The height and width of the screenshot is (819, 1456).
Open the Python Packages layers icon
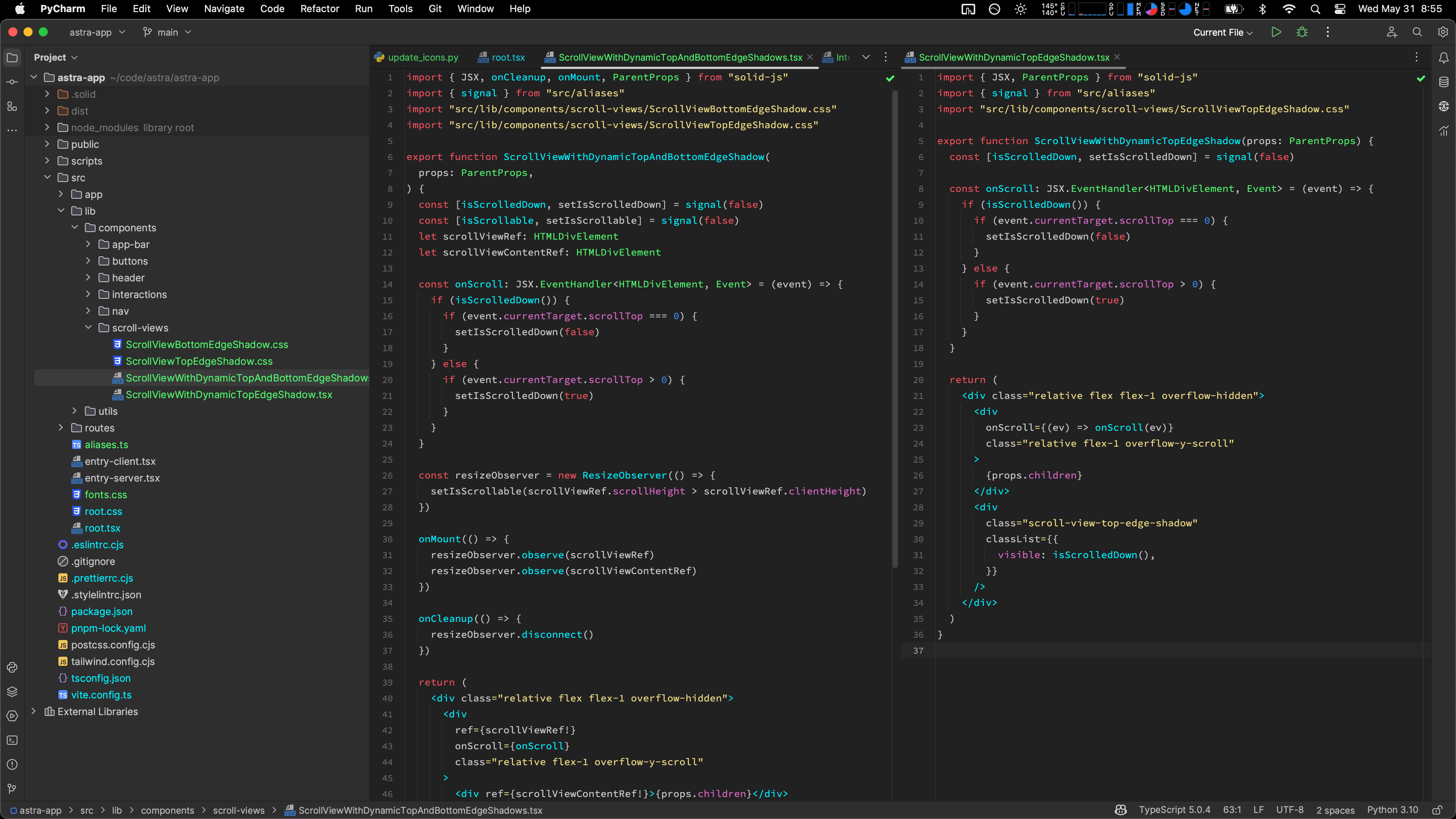(12, 691)
